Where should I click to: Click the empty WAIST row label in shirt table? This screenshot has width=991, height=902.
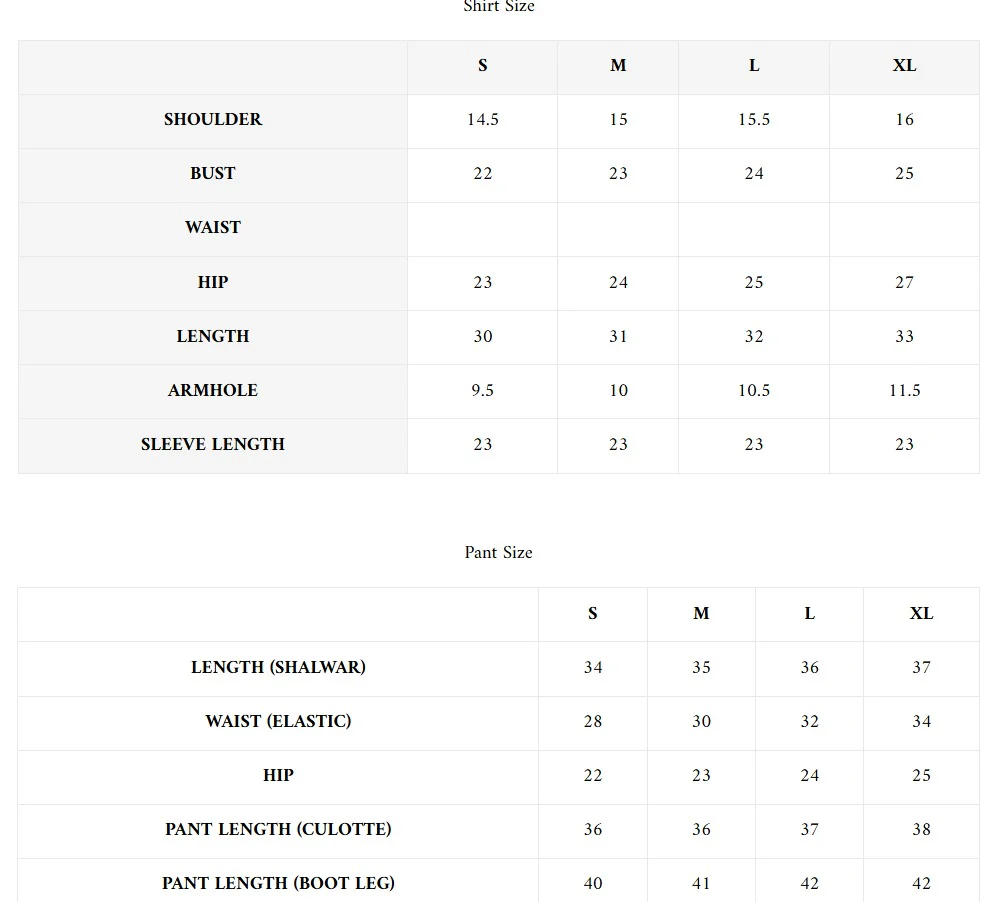click(x=213, y=228)
